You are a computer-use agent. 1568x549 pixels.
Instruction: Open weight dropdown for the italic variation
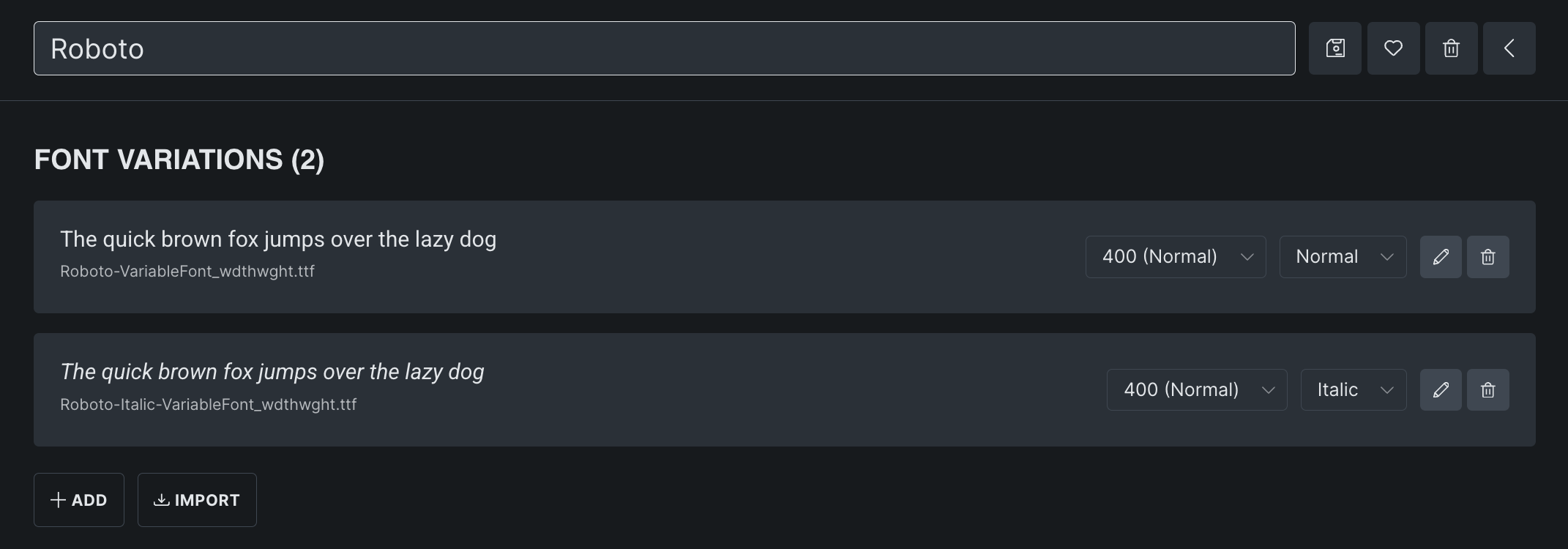pyautogui.click(x=1197, y=390)
